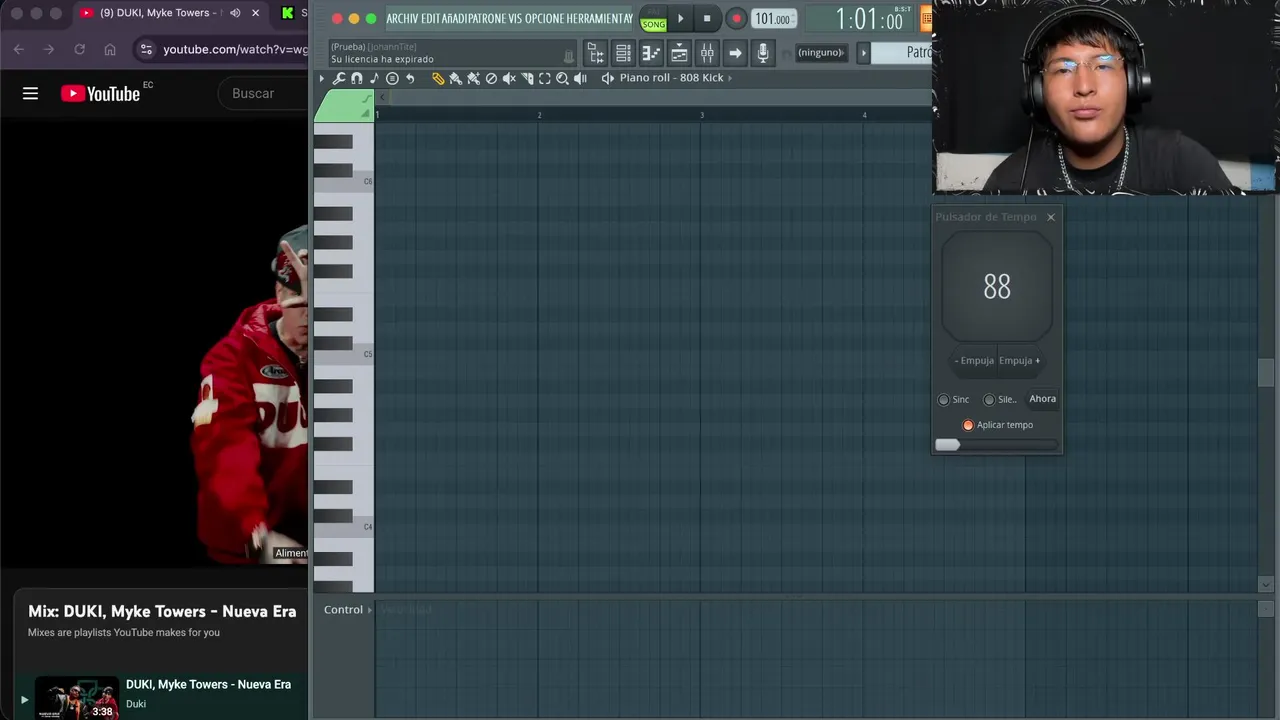Switch to the Kick browser tab

(x=292, y=13)
